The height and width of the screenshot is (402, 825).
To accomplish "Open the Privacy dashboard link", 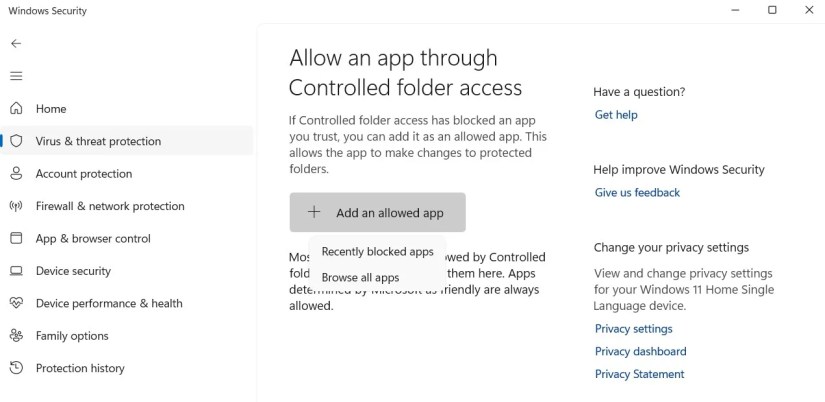I will pyautogui.click(x=640, y=351).
